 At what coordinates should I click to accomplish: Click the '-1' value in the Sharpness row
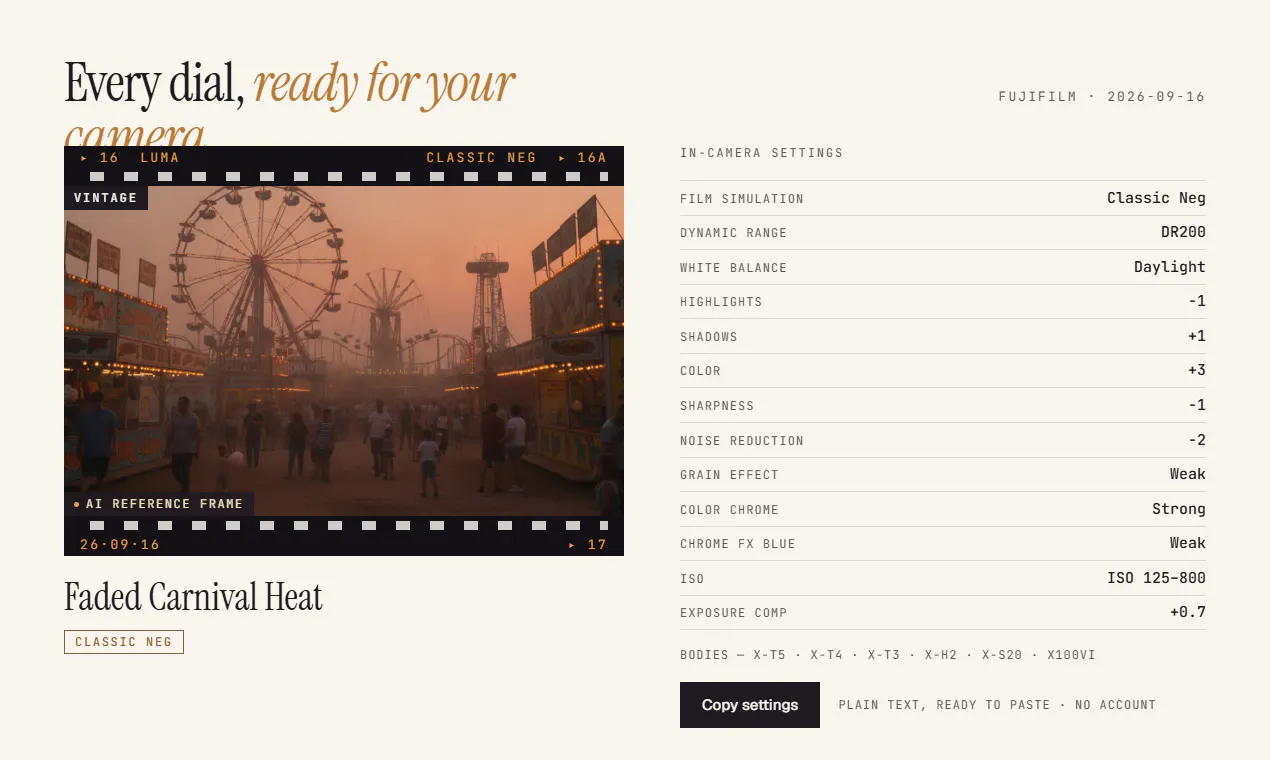[1197, 405]
